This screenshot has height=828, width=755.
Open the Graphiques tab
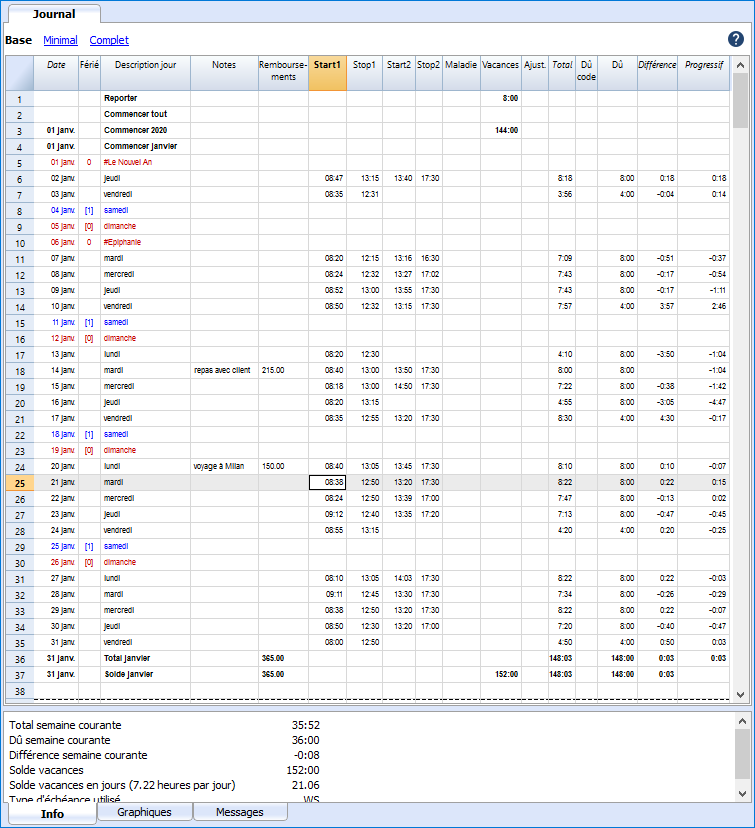pyautogui.click(x=144, y=812)
